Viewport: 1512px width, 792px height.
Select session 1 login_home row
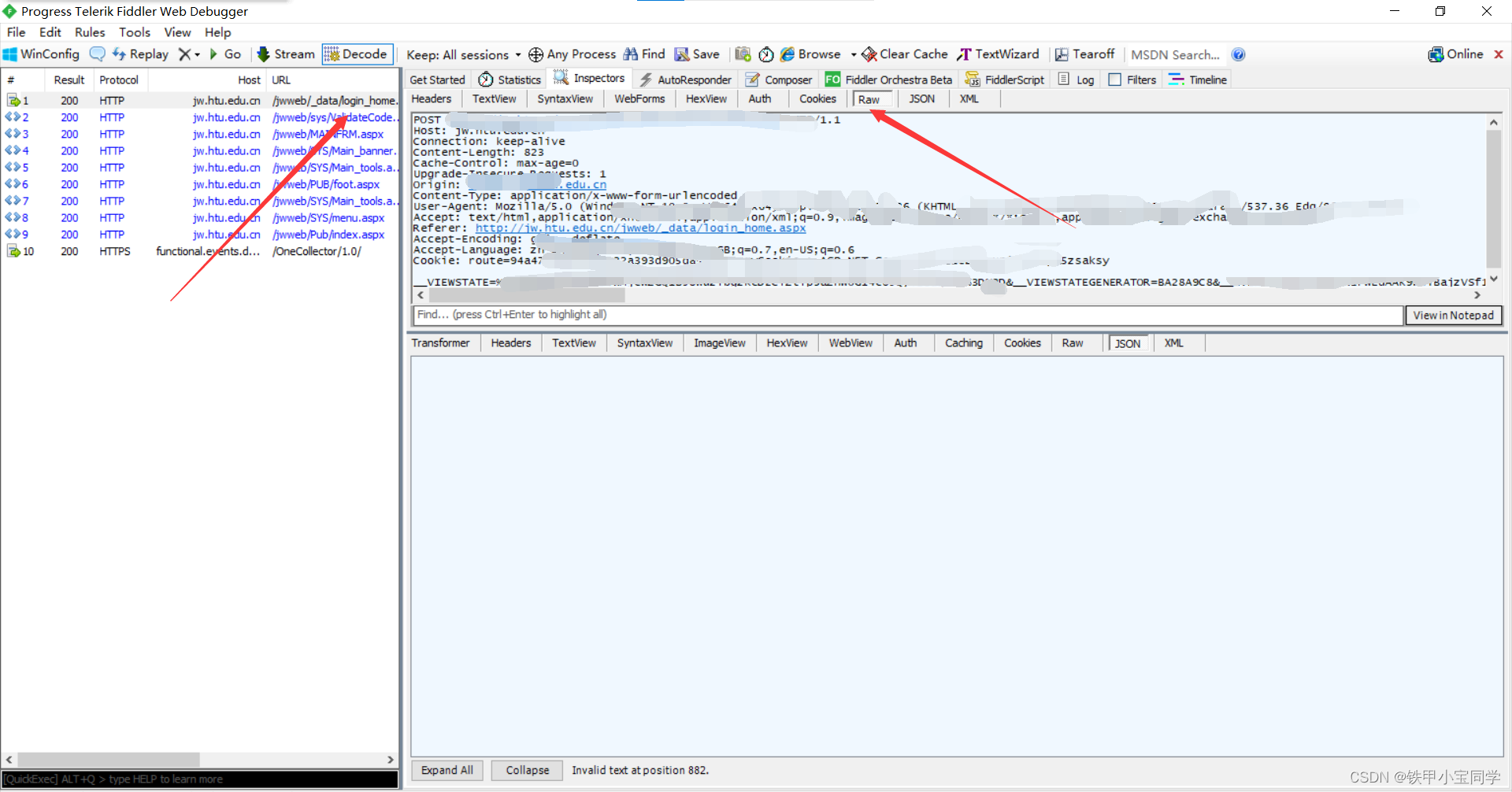pos(201,101)
